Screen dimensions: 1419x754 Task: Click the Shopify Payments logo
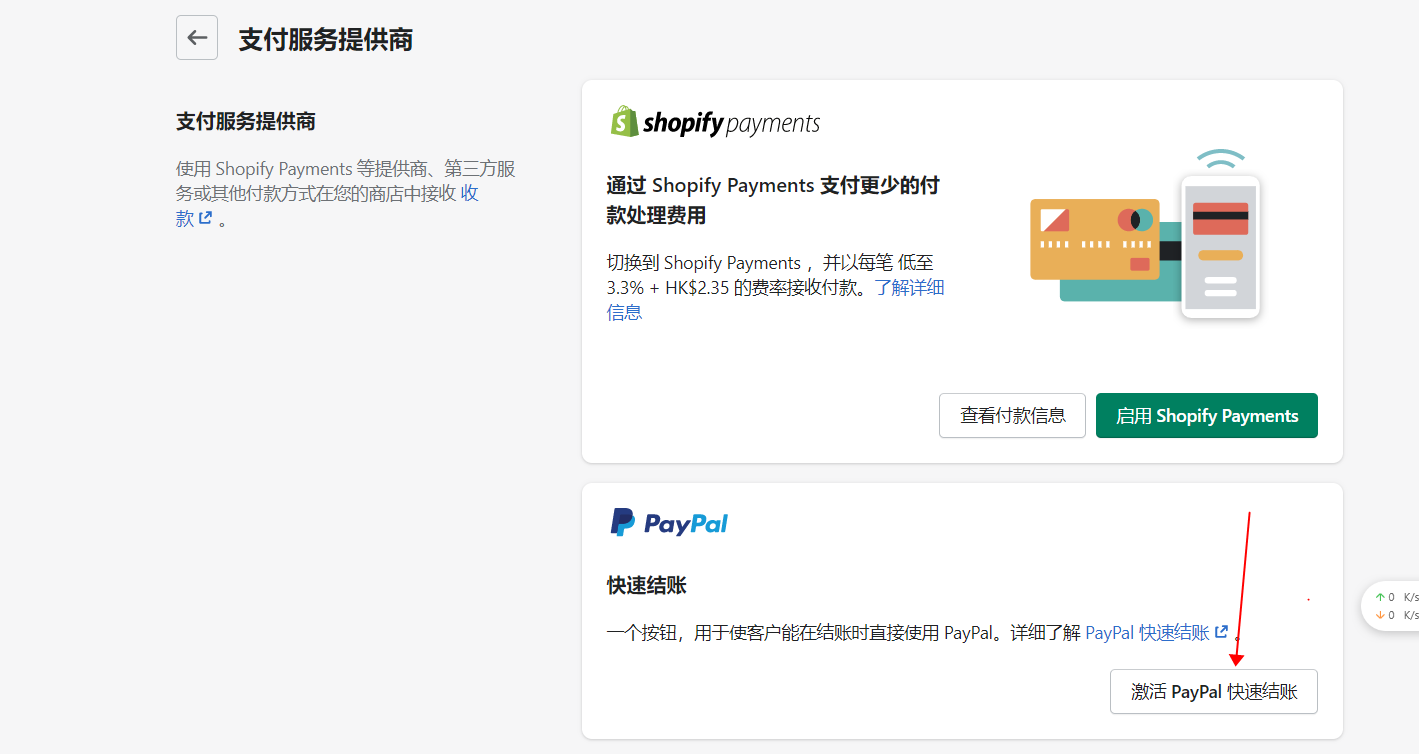(x=715, y=122)
